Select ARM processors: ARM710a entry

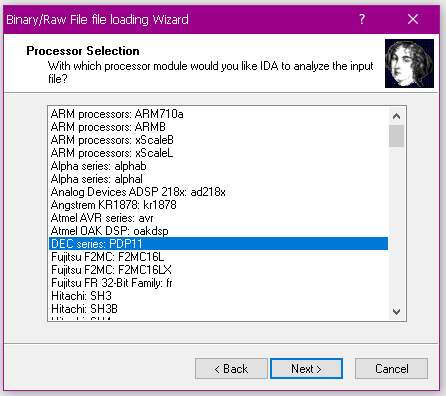coord(218,114)
